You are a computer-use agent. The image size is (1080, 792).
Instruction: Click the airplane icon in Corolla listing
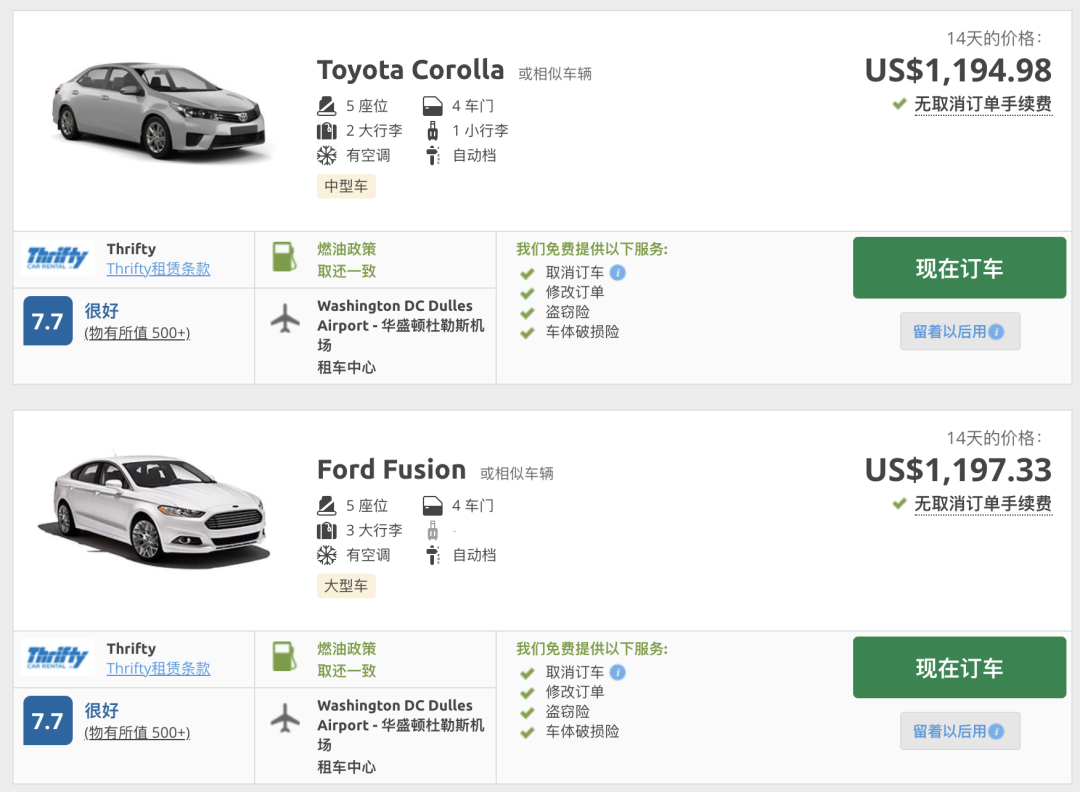pos(285,320)
